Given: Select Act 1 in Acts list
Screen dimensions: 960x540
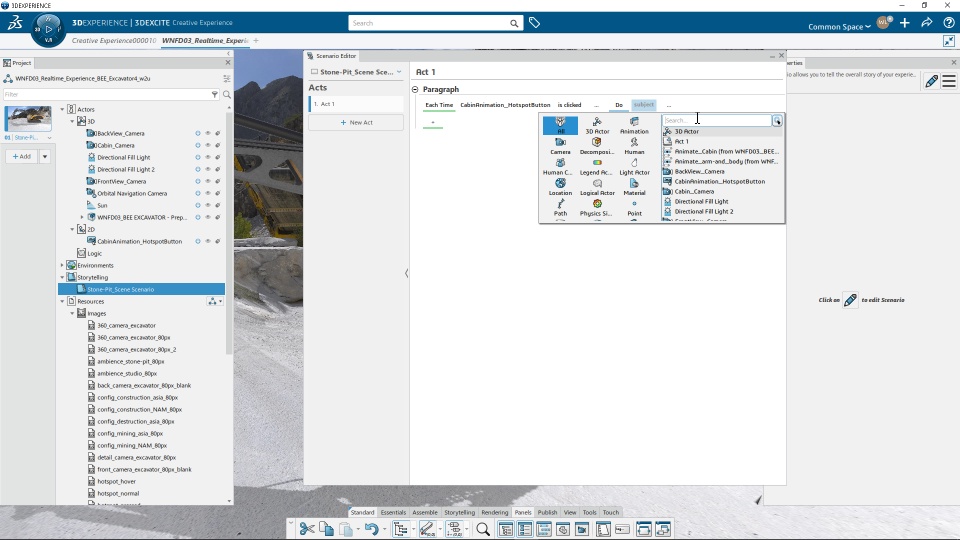Looking at the screenshot, I should (356, 104).
